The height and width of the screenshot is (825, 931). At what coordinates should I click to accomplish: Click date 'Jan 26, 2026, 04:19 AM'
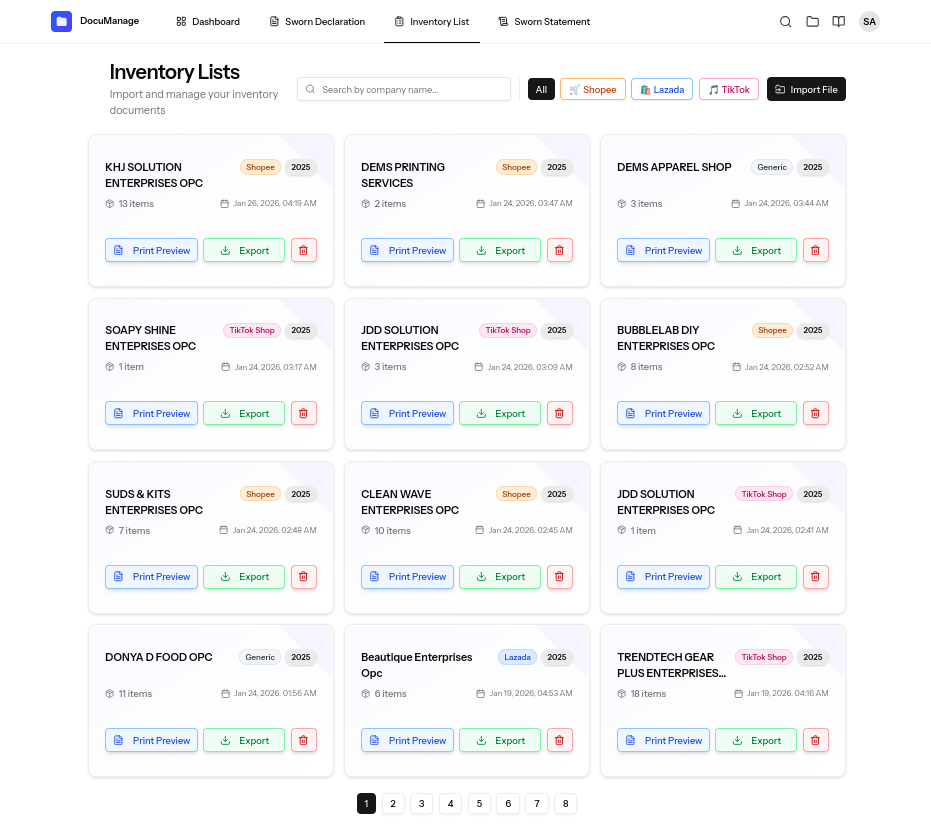275,203
